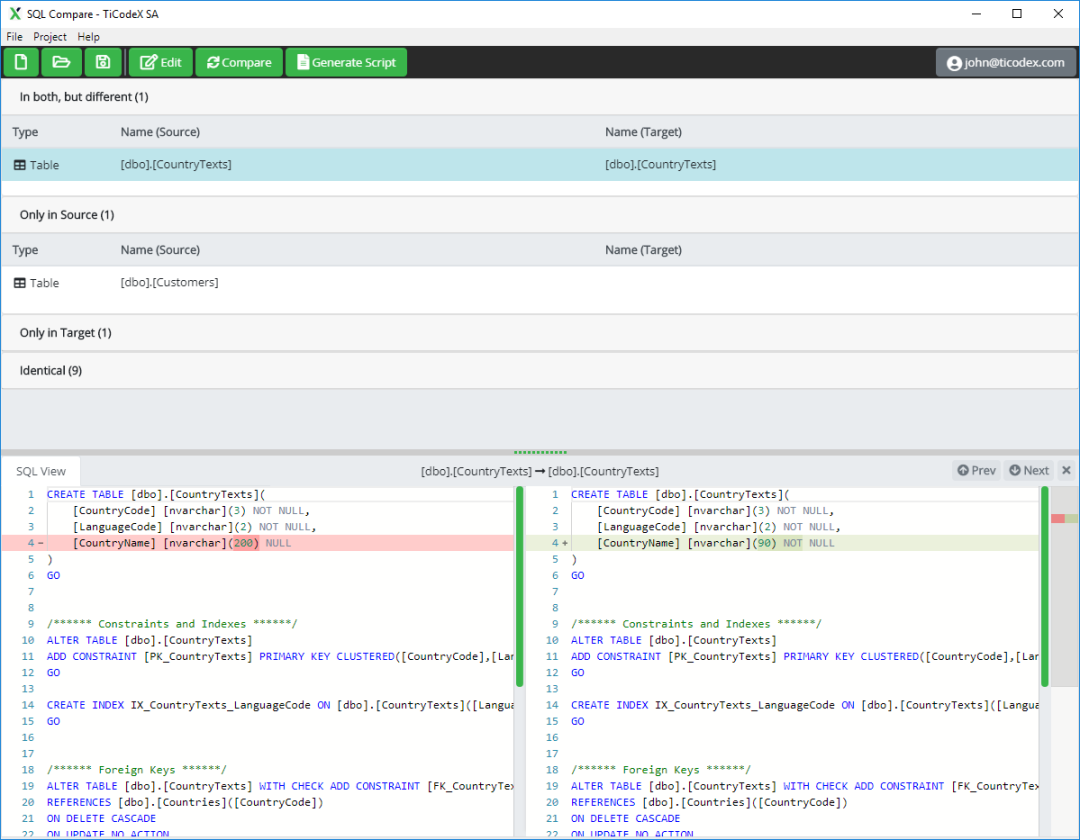Collapse the 'Only in Source' section

tap(66, 215)
